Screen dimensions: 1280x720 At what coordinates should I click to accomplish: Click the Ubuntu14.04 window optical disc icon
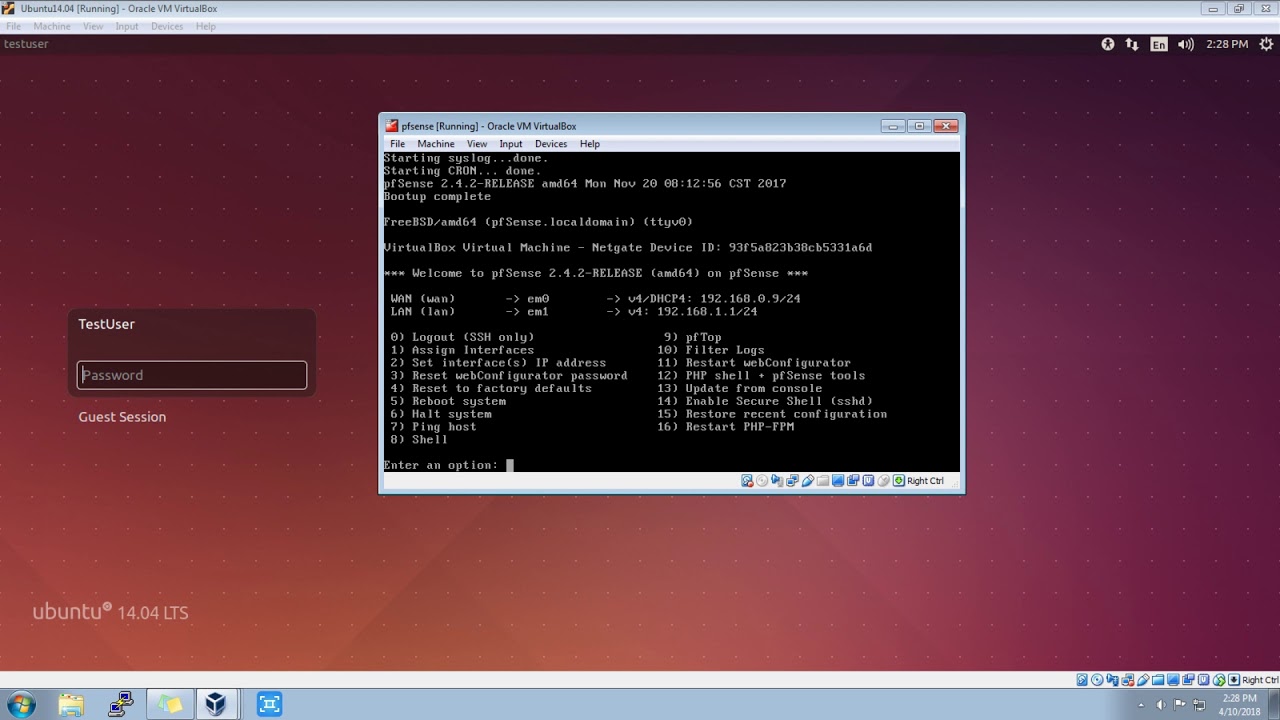coord(1097,680)
